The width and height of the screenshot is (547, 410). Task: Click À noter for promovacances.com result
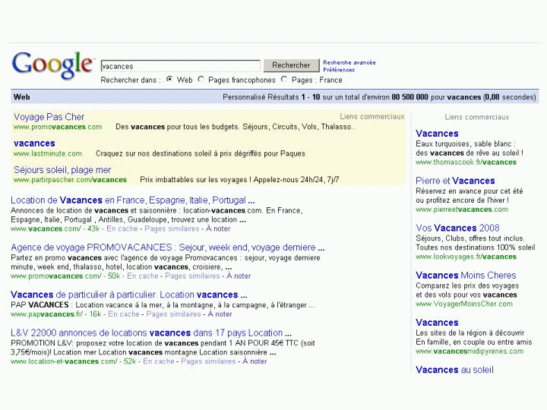(x=239, y=276)
